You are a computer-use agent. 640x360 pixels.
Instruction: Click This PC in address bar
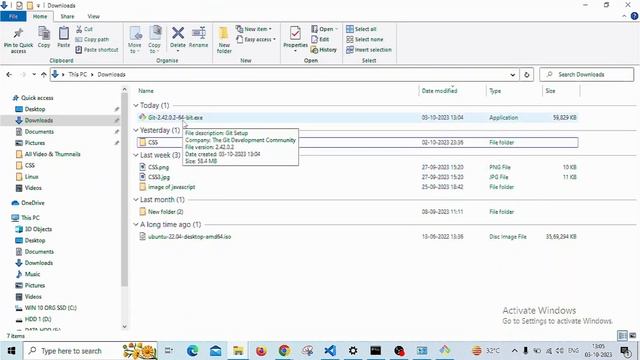[78, 74]
